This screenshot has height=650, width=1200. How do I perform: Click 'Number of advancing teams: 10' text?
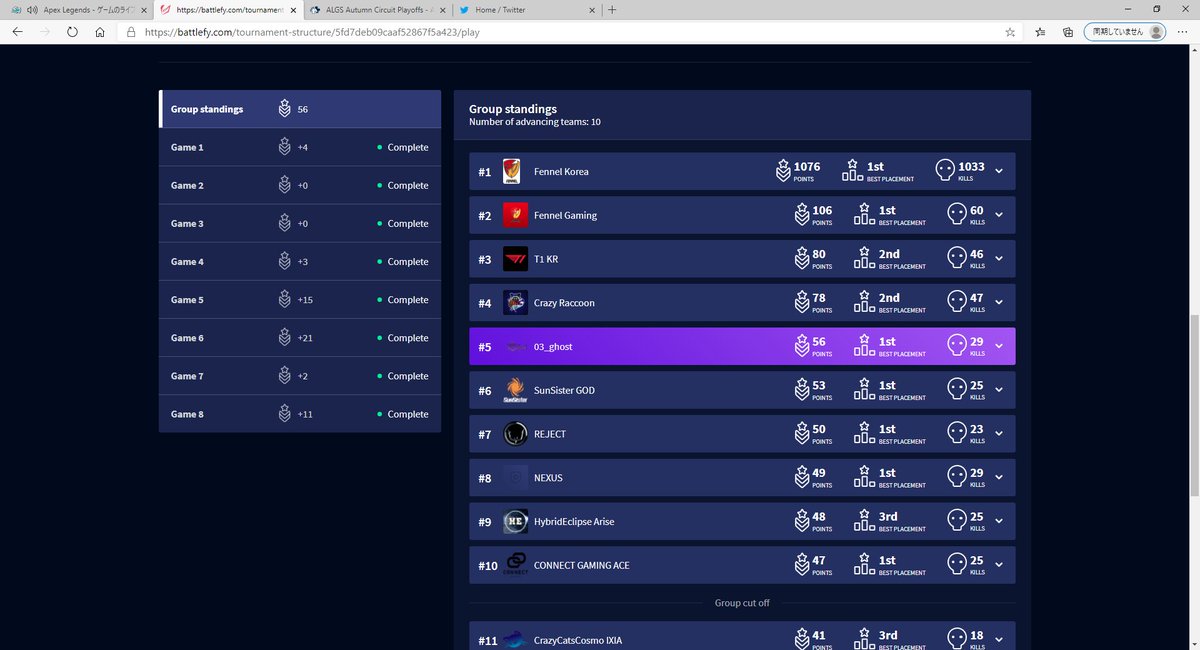tap(535, 122)
